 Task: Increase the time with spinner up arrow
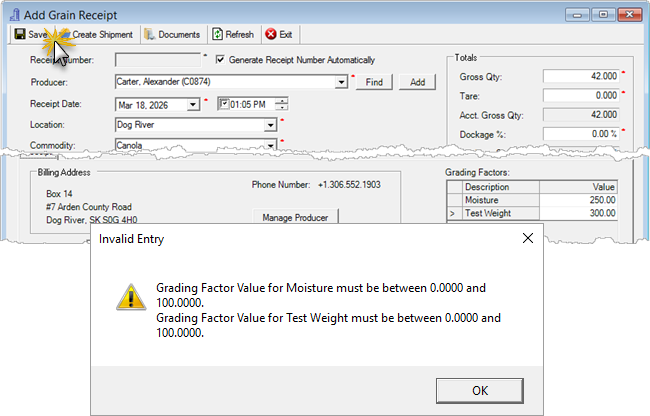coord(282,101)
